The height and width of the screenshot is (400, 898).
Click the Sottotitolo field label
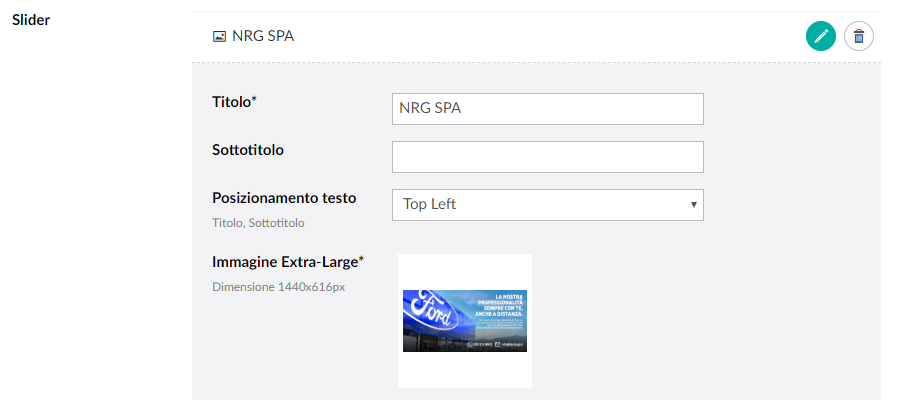coord(248,150)
